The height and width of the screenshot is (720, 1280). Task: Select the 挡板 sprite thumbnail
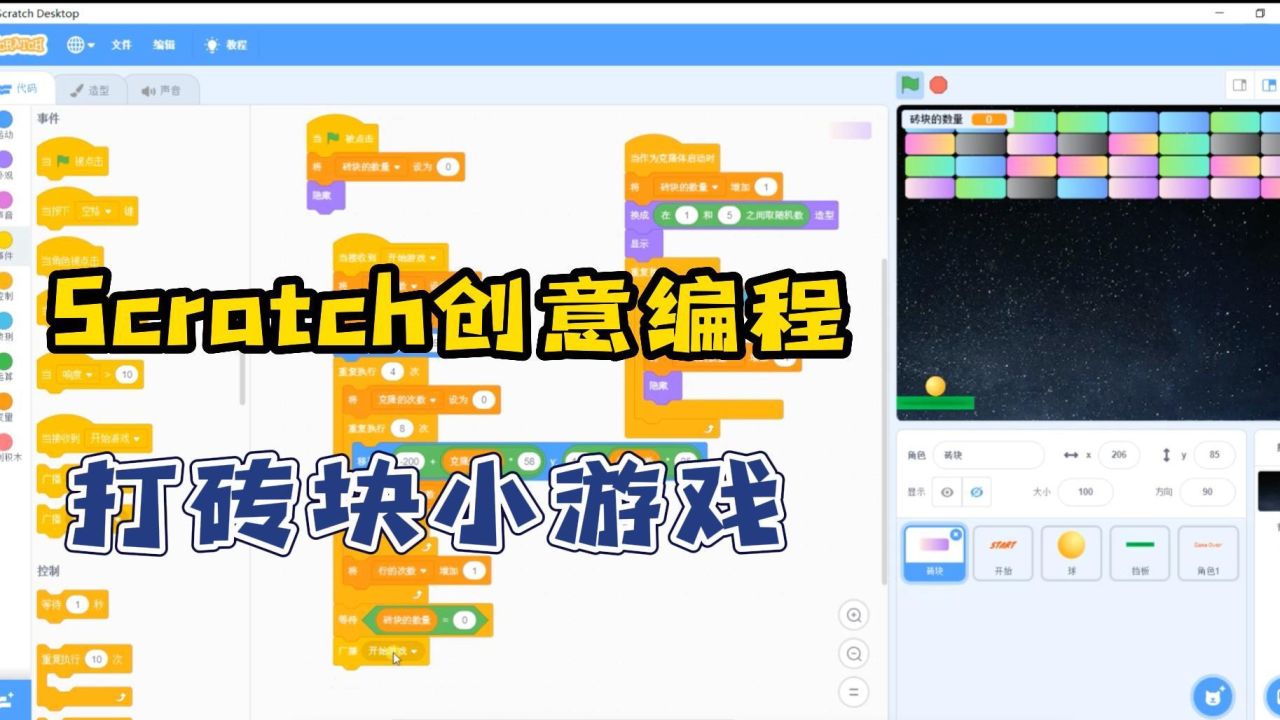(x=1139, y=555)
